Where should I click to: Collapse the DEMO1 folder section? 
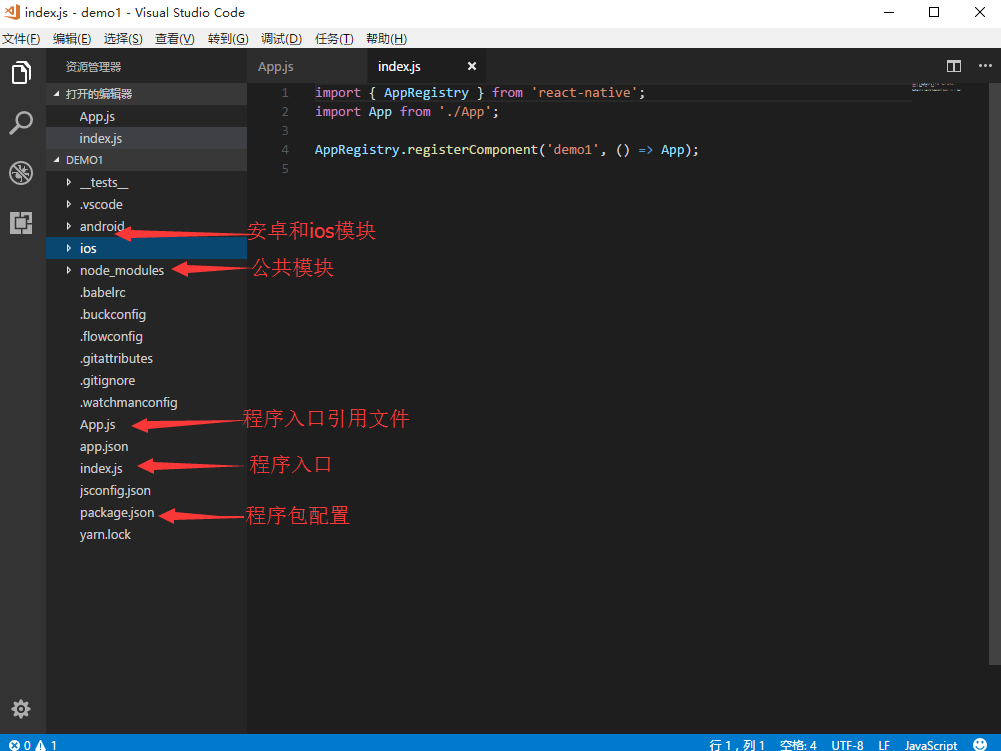tap(56, 160)
